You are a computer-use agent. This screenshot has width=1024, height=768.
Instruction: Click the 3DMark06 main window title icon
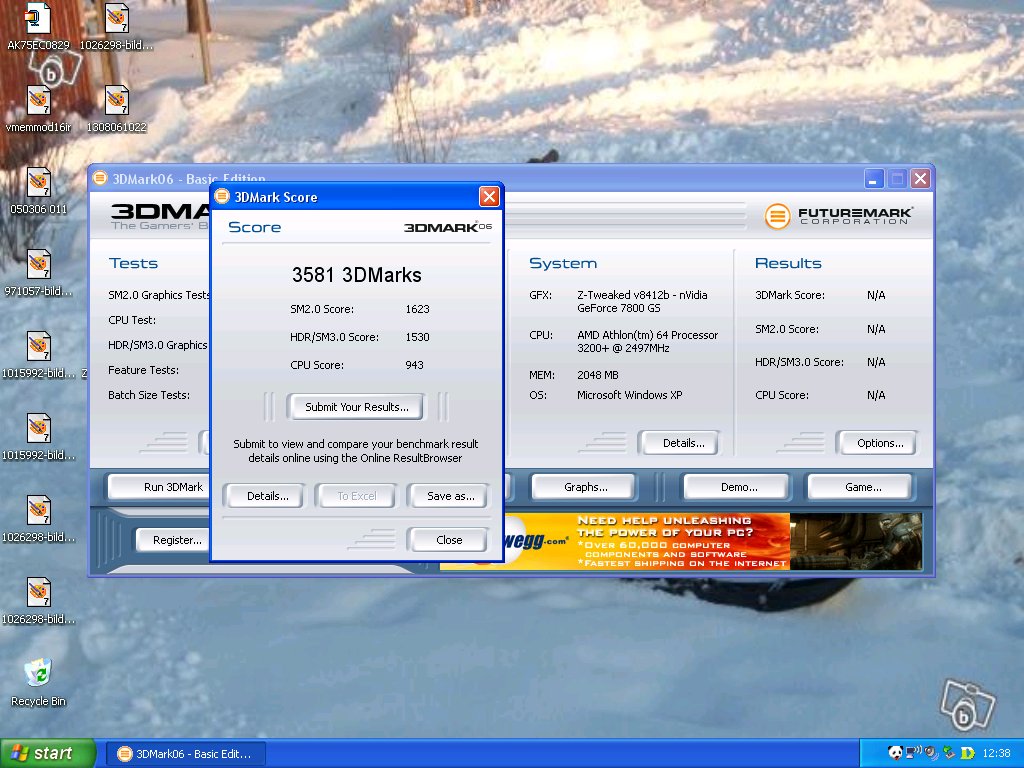[99, 178]
